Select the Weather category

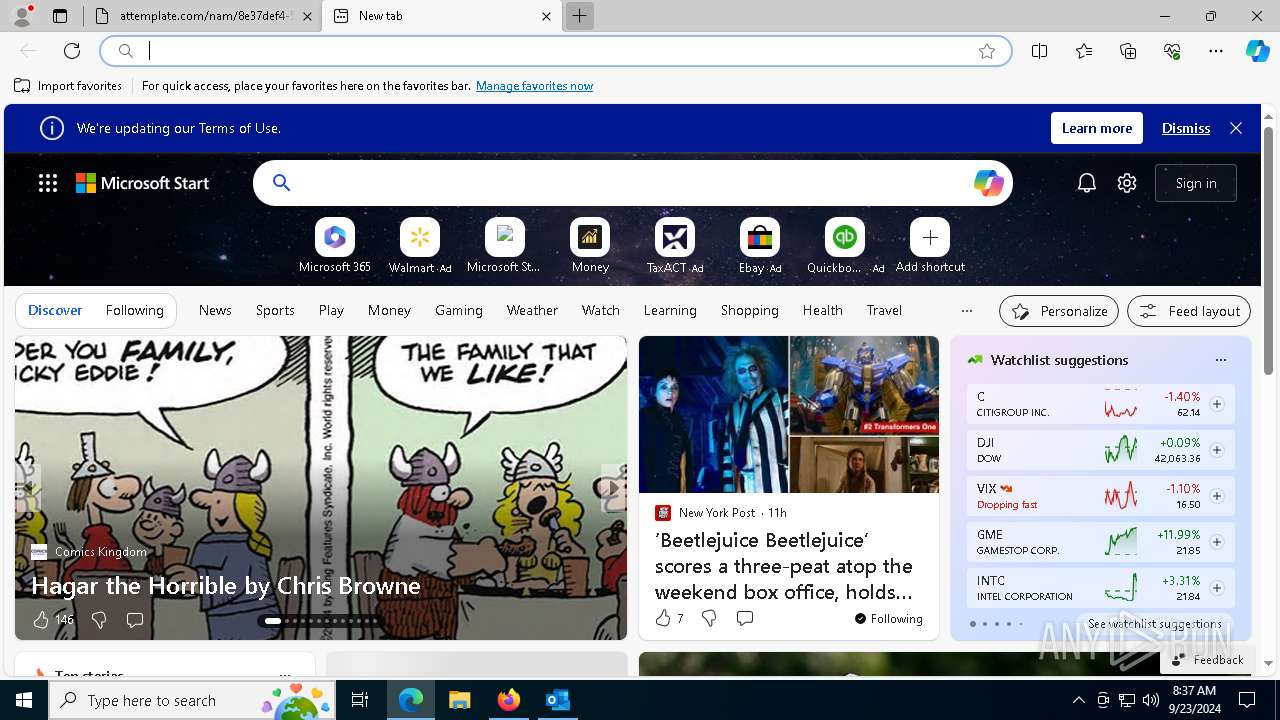[532, 311]
